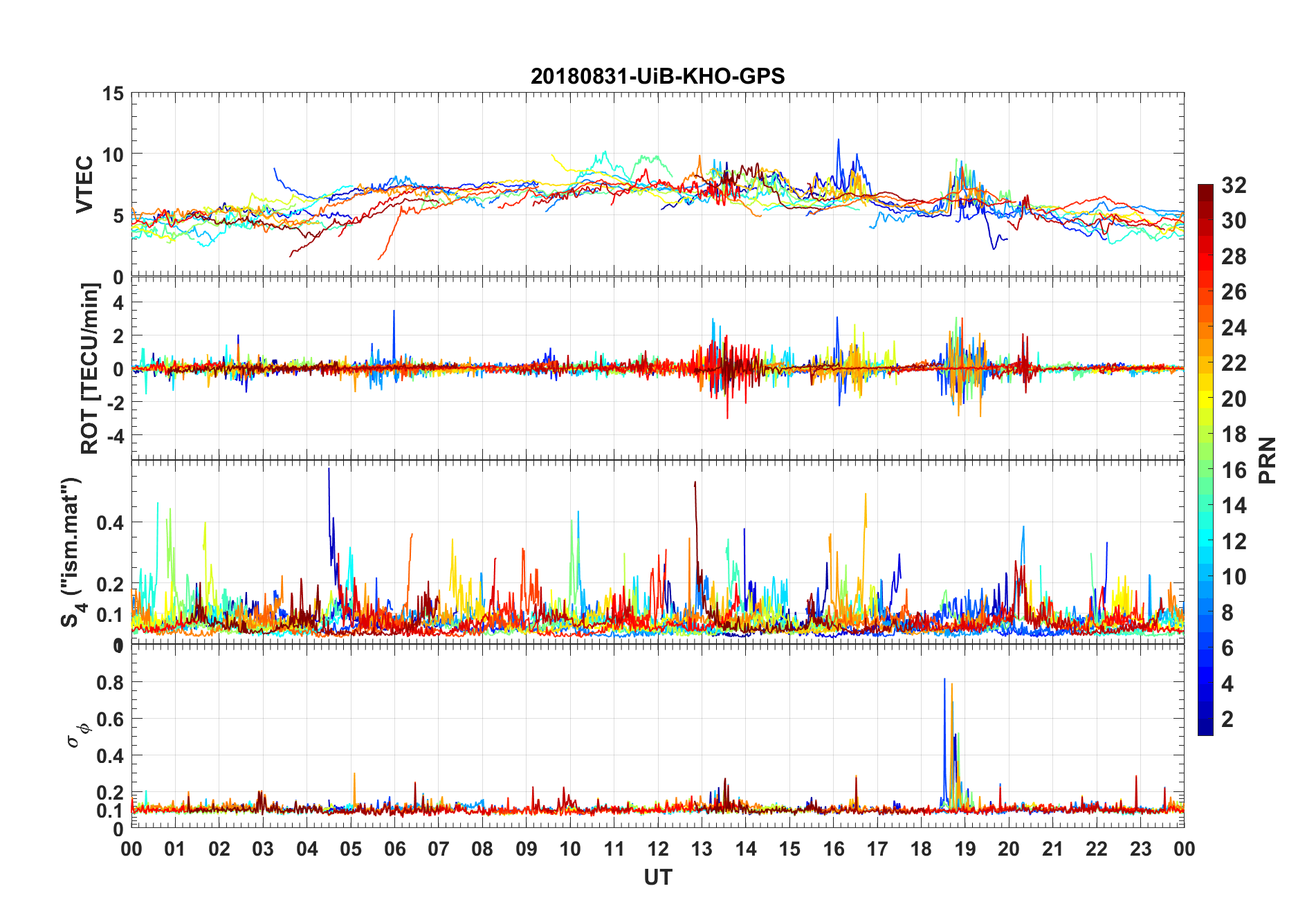1316x920 pixels.
Task: Click x-axis hour tick label 09
Action: coord(527,849)
